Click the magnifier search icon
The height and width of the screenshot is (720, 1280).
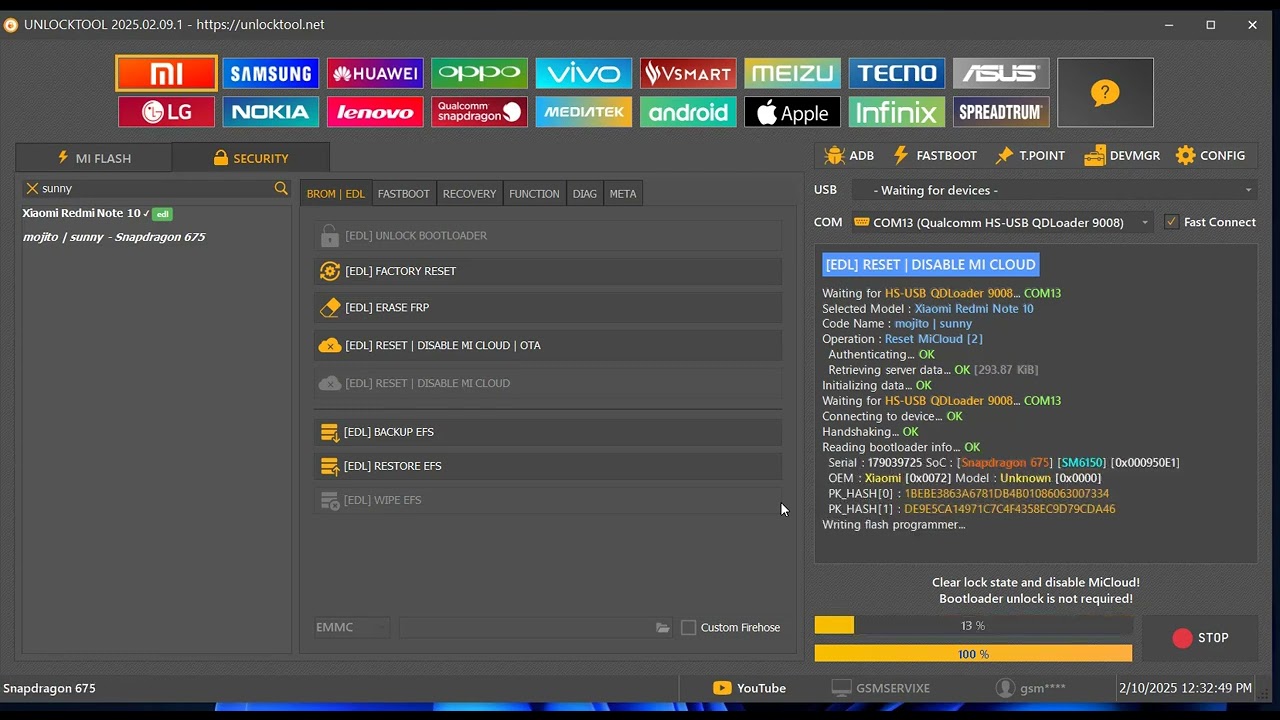point(281,188)
